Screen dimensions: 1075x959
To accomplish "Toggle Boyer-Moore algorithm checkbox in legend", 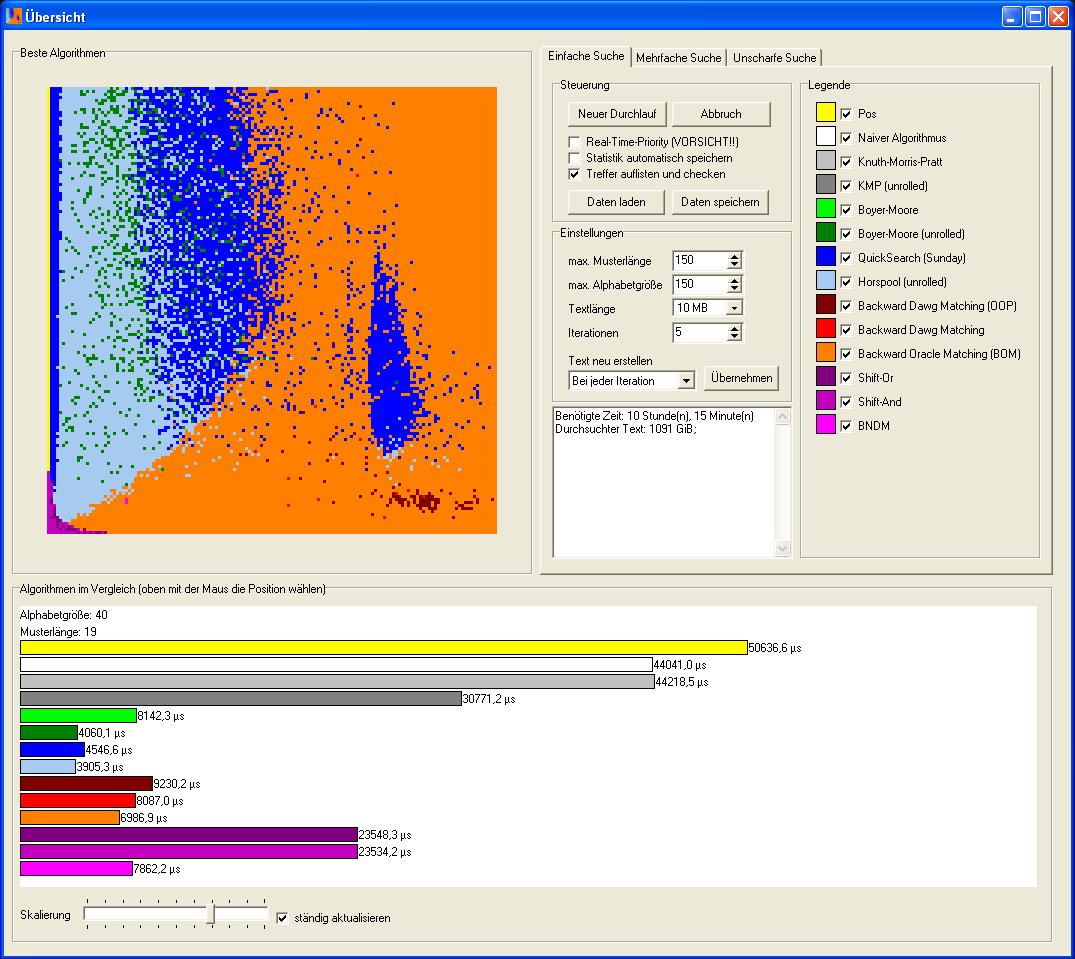I will coord(847,210).
